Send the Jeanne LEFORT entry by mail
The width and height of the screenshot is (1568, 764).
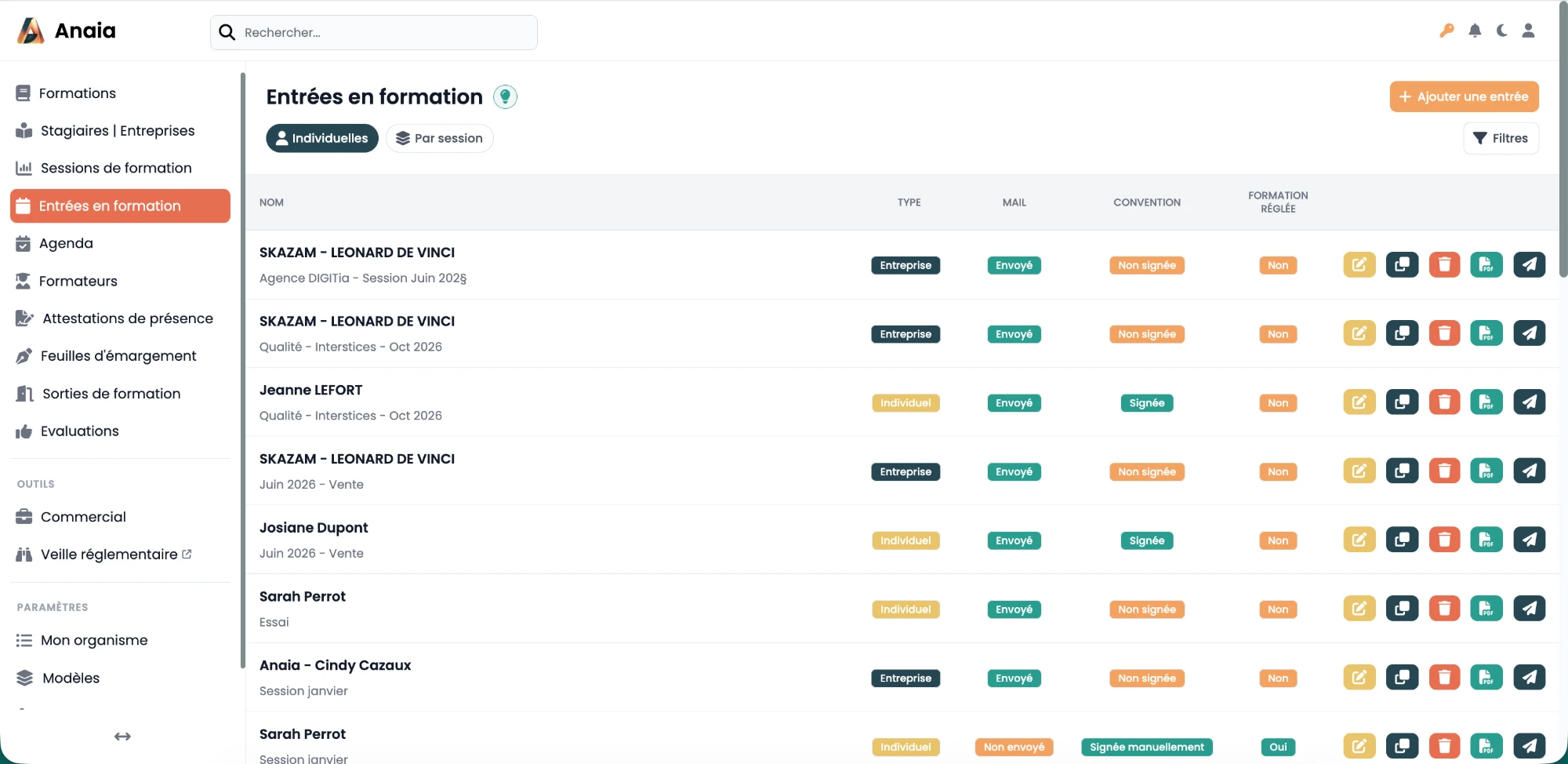(1529, 402)
